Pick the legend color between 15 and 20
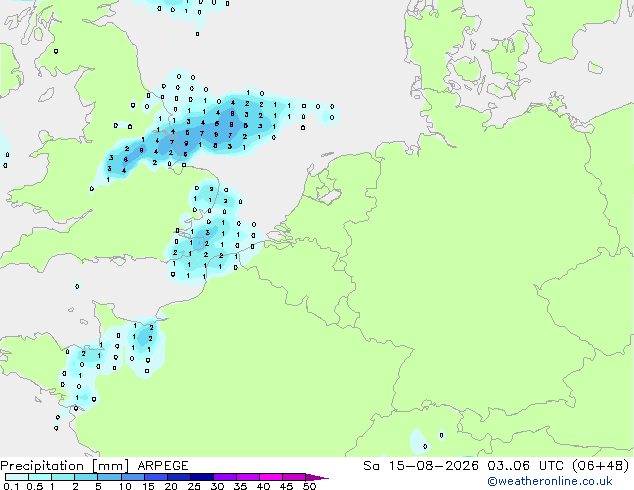The height and width of the screenshot is (490, 634). (x=156, y=477)
